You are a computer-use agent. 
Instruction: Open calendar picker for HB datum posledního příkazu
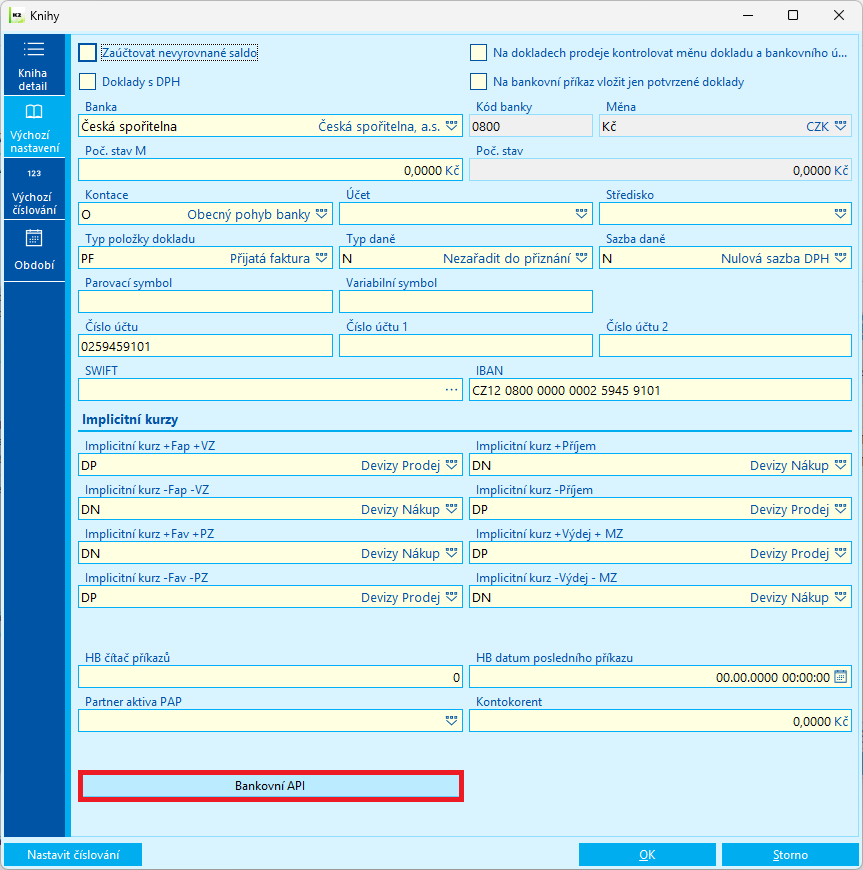(x=841, y=677)
